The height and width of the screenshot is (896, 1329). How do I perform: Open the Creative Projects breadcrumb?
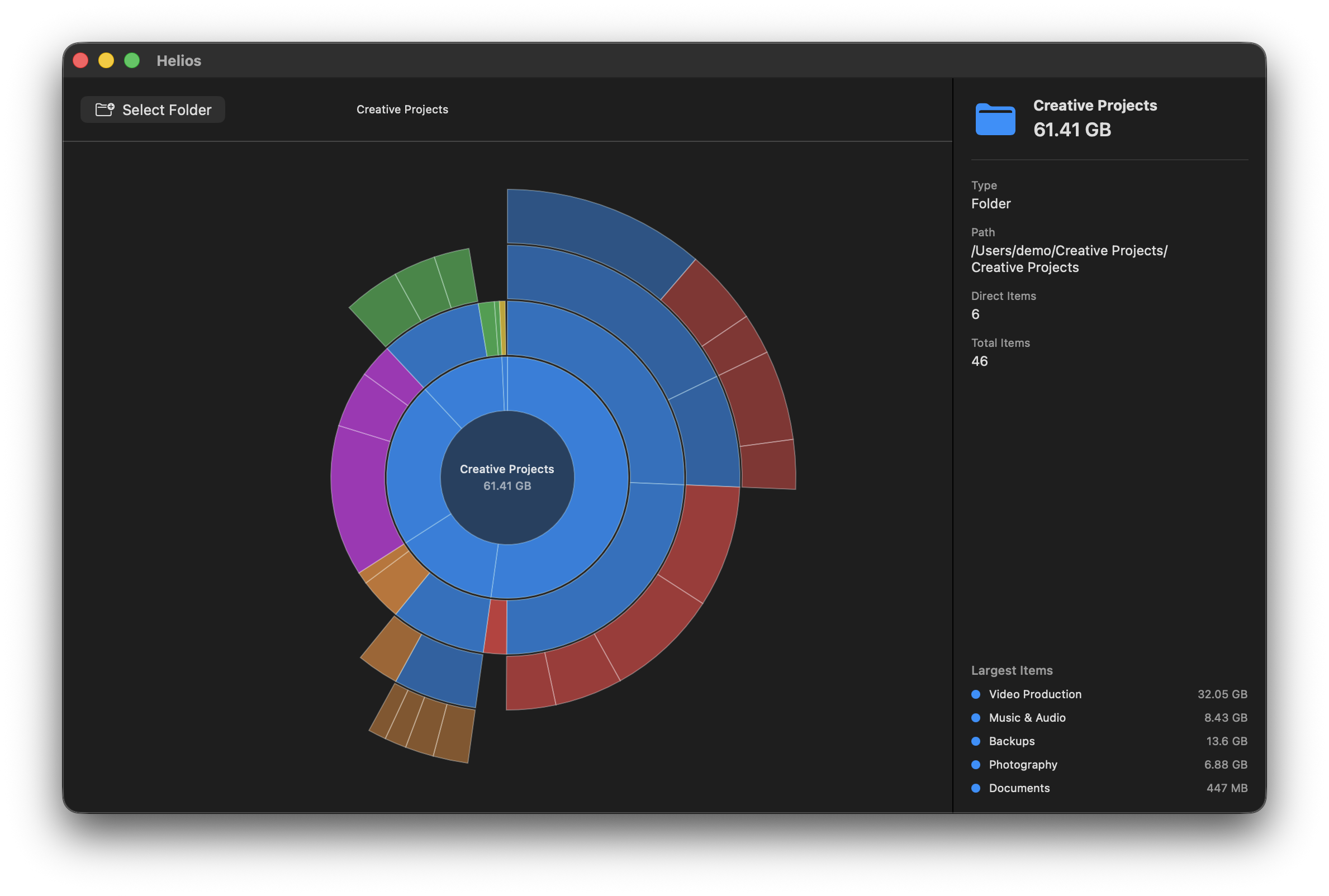(x=402, y=109)
